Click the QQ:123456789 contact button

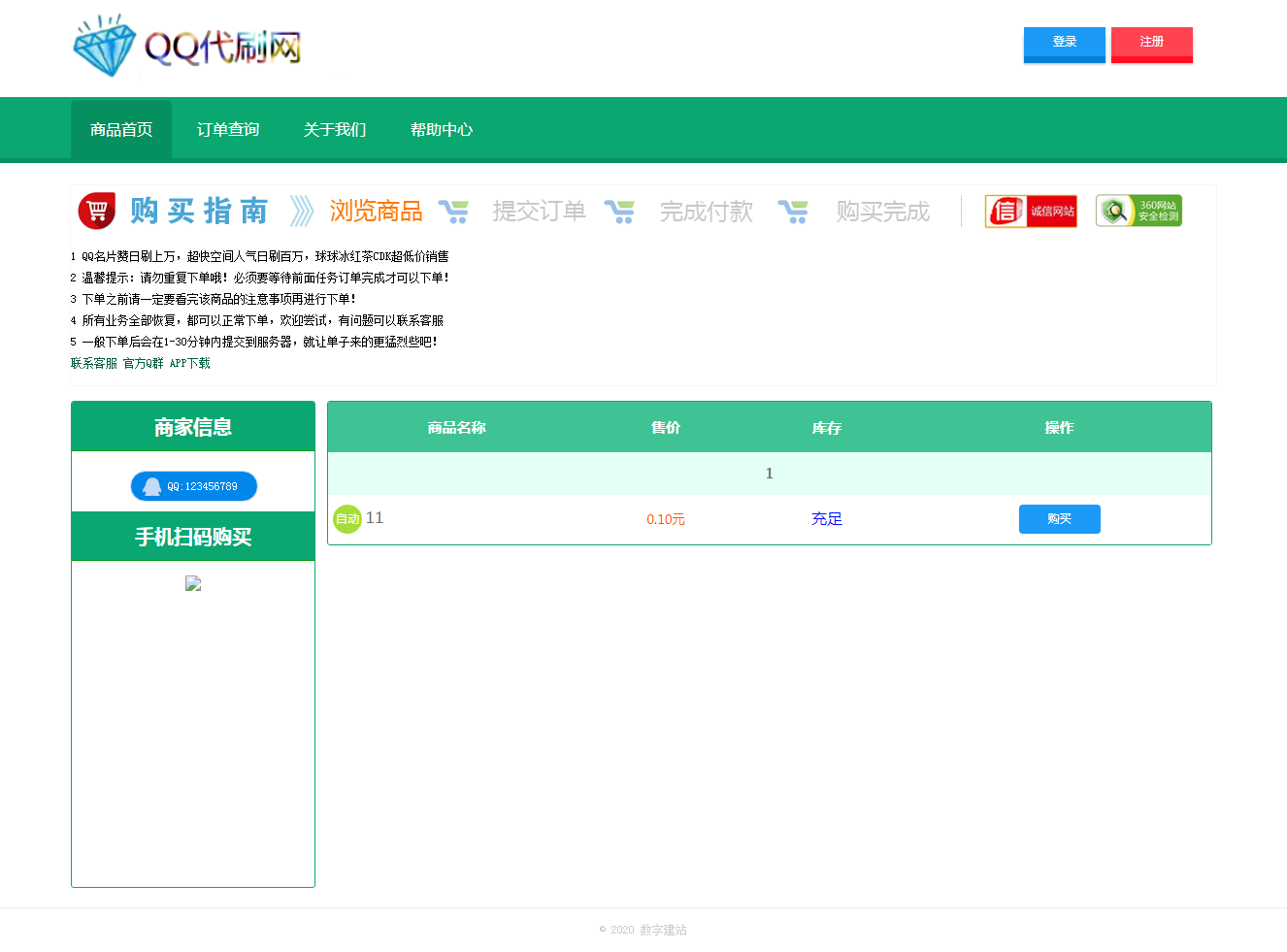point(194,486)
